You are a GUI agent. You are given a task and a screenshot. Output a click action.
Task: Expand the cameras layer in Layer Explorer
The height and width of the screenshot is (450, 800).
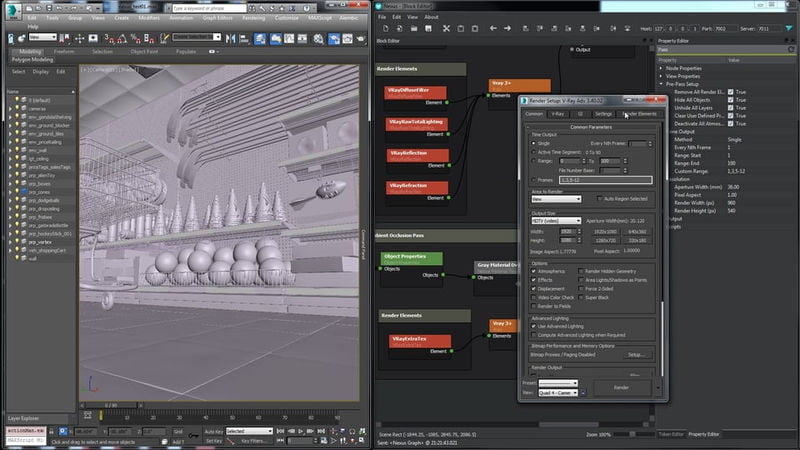pyautogui.click(x=11, y=110)
